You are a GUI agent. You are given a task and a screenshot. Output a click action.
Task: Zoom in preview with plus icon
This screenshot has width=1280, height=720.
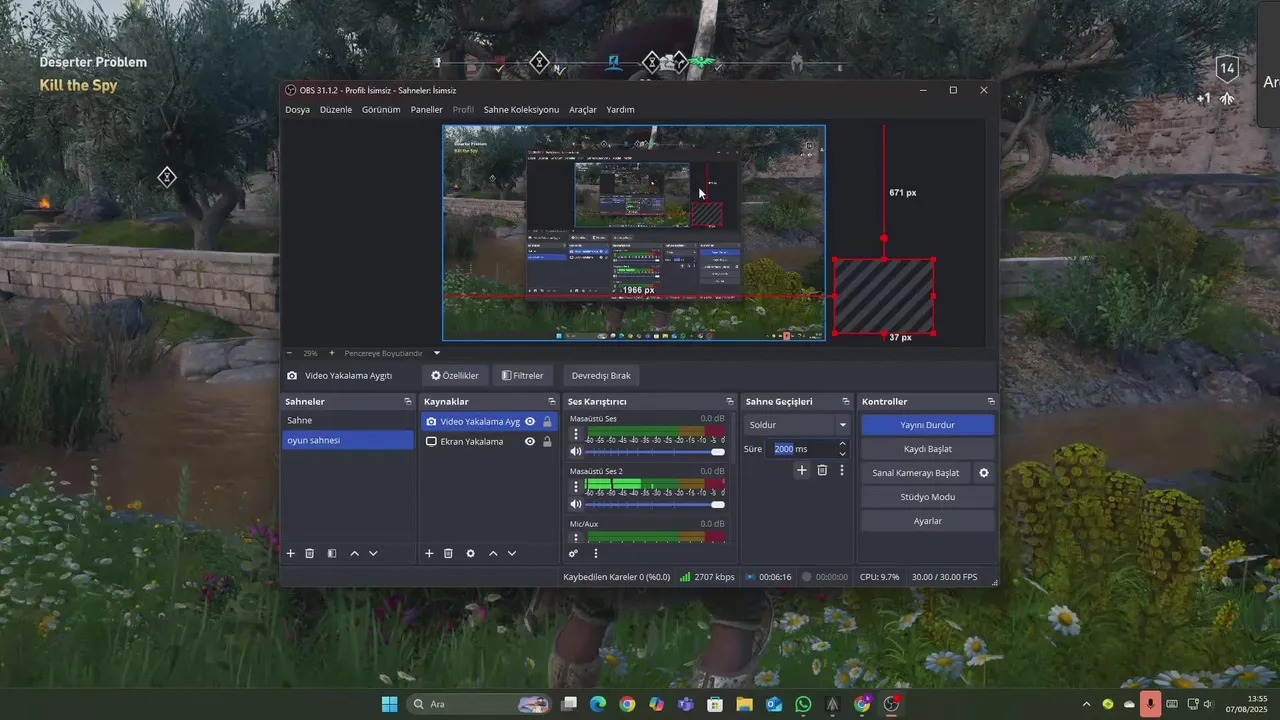[332, 353]
